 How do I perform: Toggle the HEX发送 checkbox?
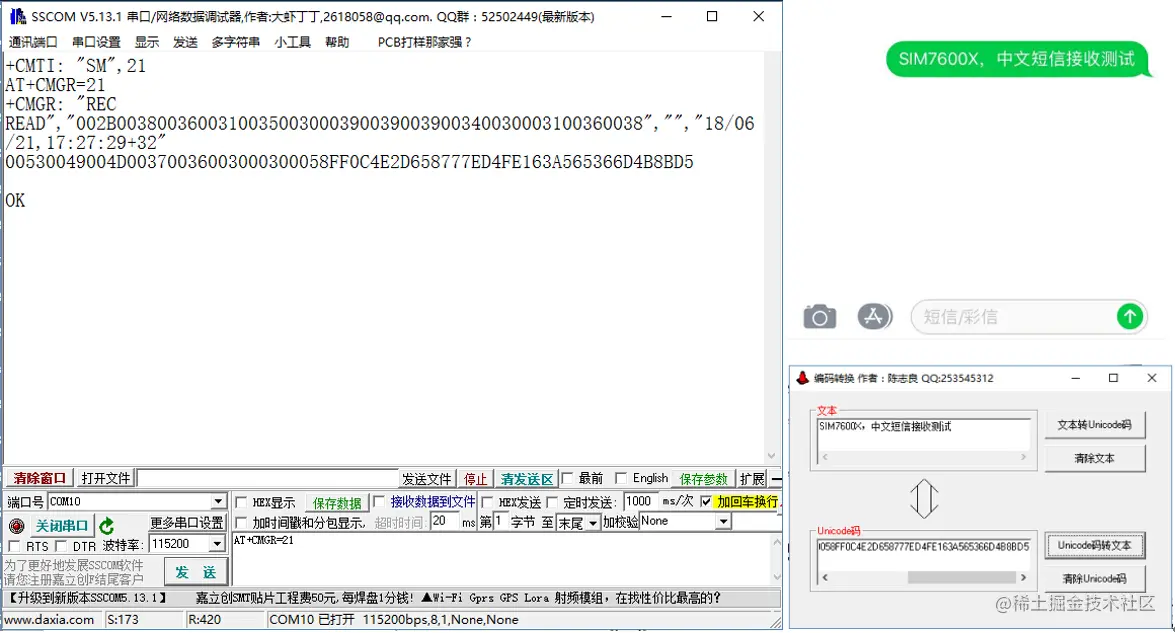pos(487,502)
